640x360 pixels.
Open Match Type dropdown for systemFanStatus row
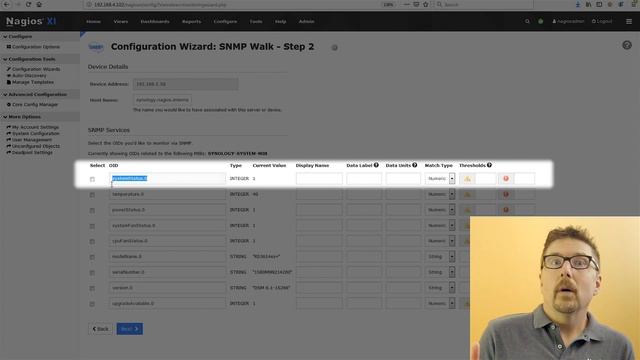[x=440, y=225]
